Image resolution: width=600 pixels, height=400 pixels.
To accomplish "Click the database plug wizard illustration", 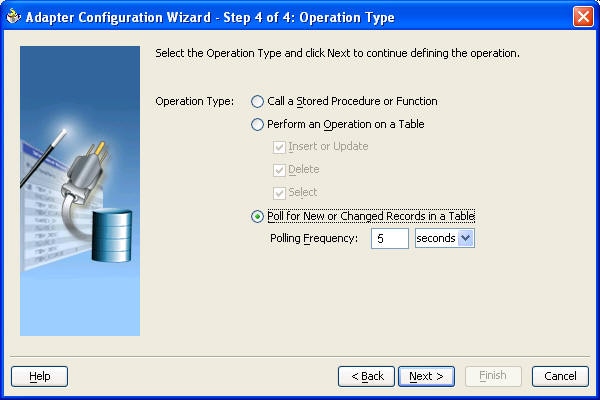I will click(80, 191).
